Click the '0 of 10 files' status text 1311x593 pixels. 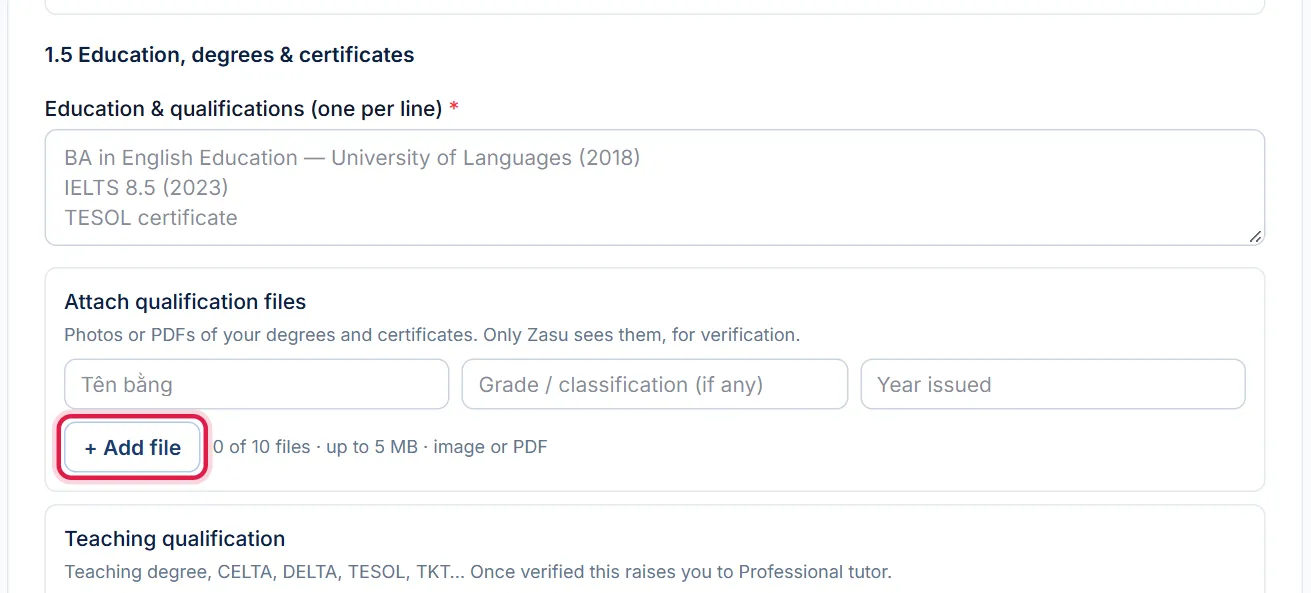click(x=262, y=447)
